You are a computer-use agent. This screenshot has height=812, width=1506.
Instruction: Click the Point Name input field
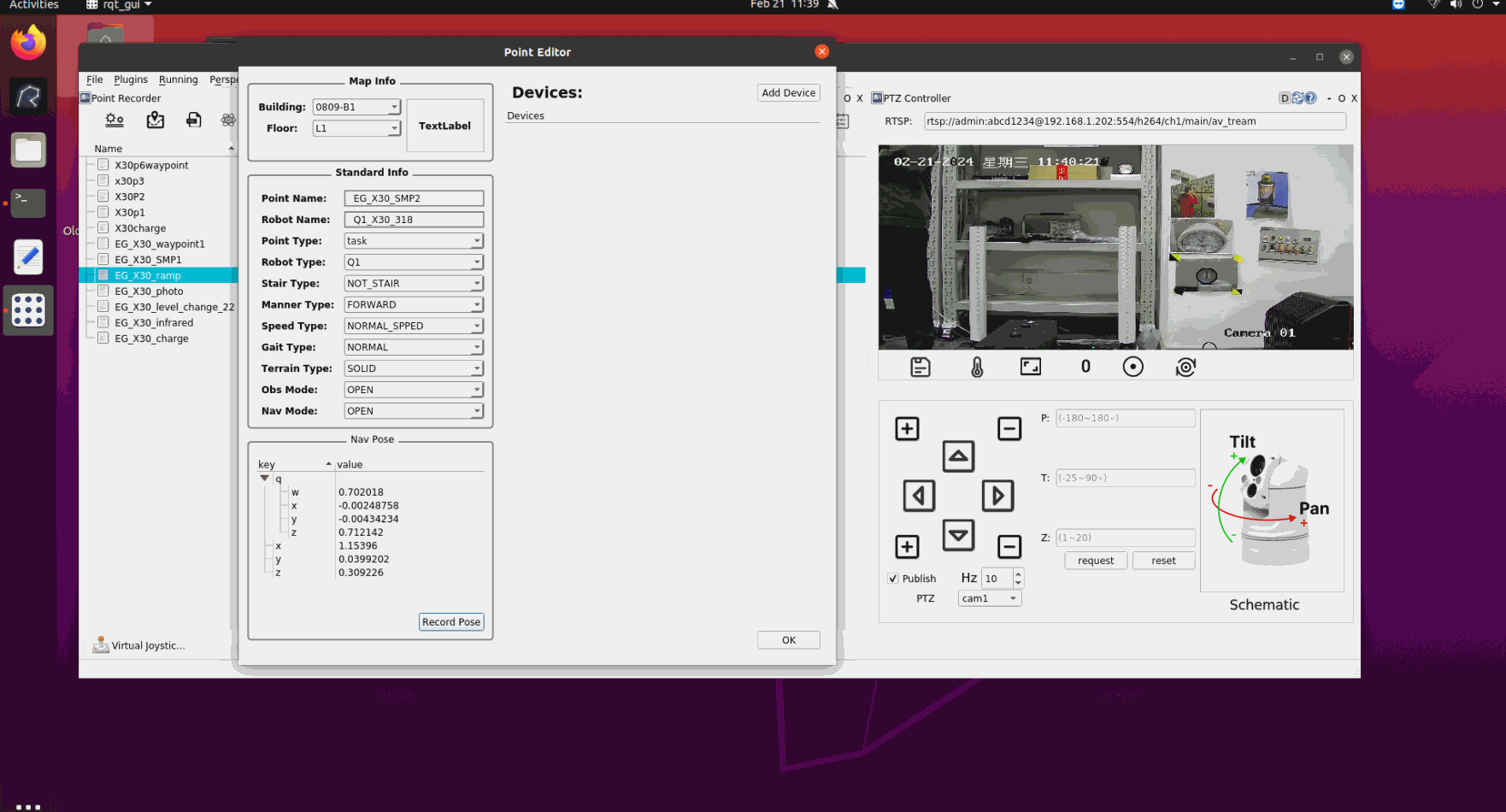click(x=414, y=198)
